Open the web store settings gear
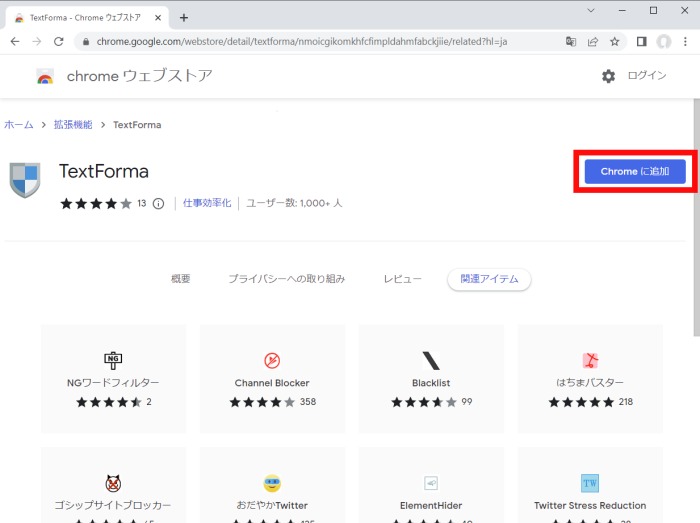The width and height of the screenshot is (700, 523). click(608, 76)
